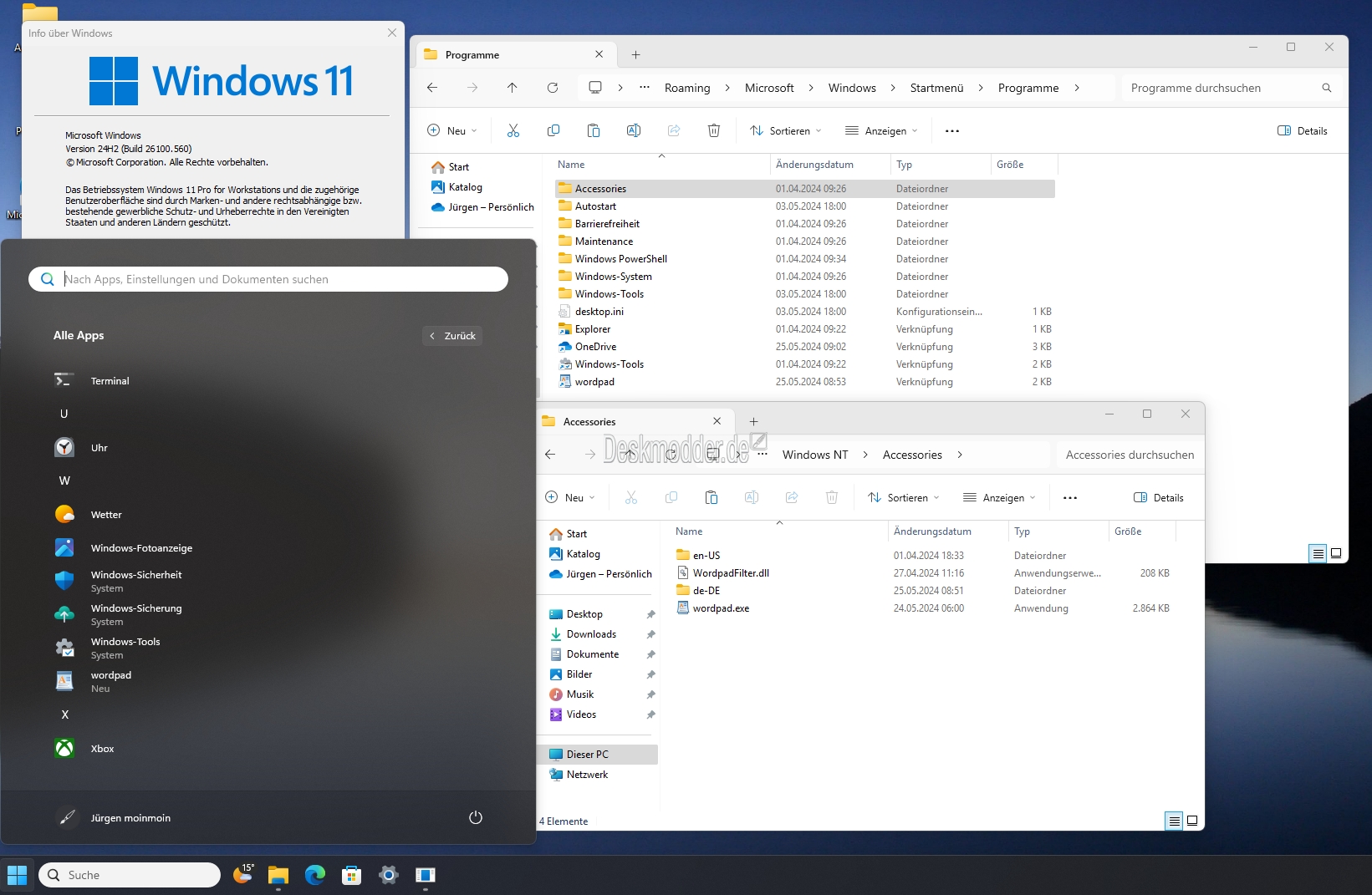Open Xbox app in Start menu
Viewport: 1372px width, 895px height.
[268, 748]
